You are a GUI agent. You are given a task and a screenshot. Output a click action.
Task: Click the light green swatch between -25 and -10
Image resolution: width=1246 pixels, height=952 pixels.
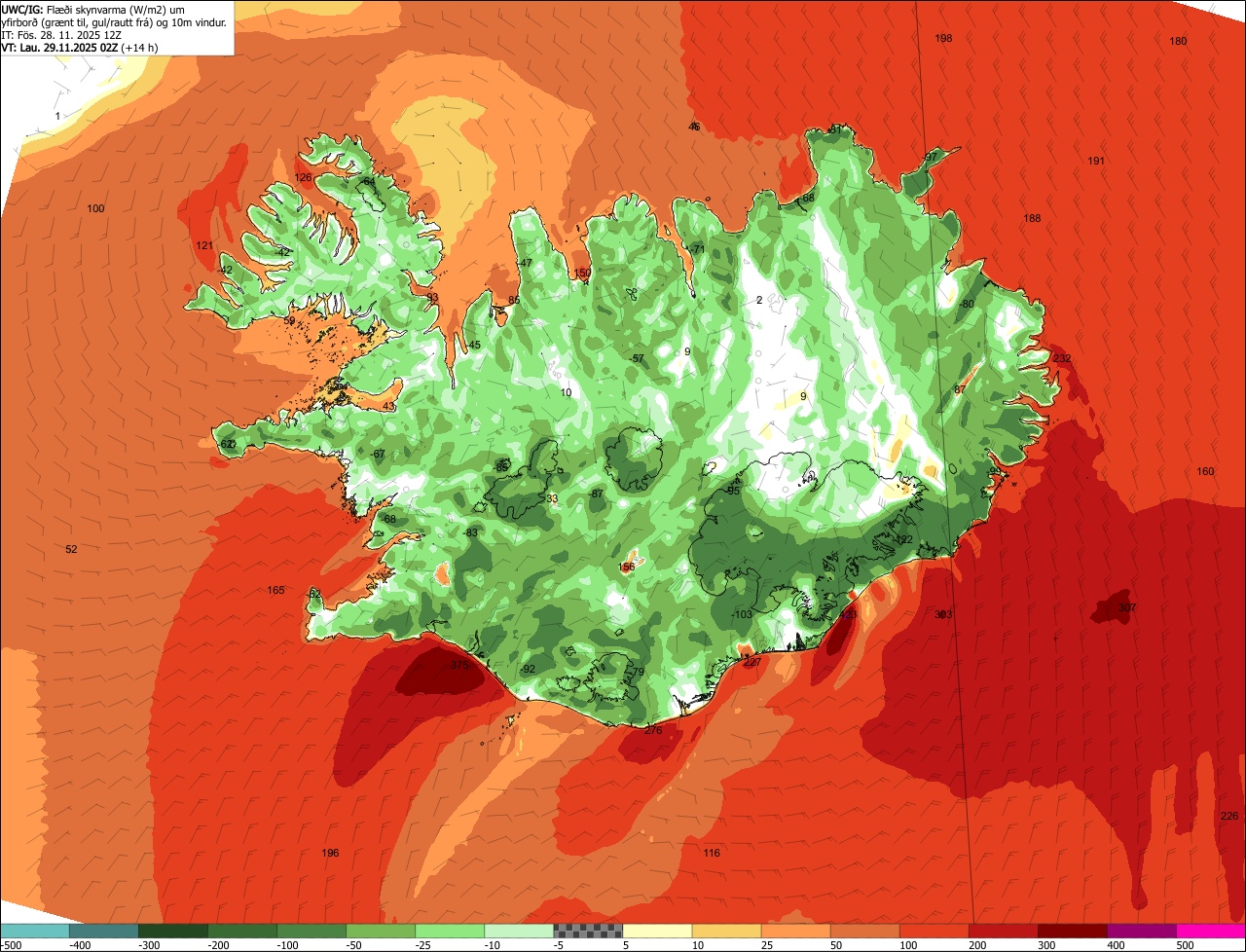tap(449, 931)
